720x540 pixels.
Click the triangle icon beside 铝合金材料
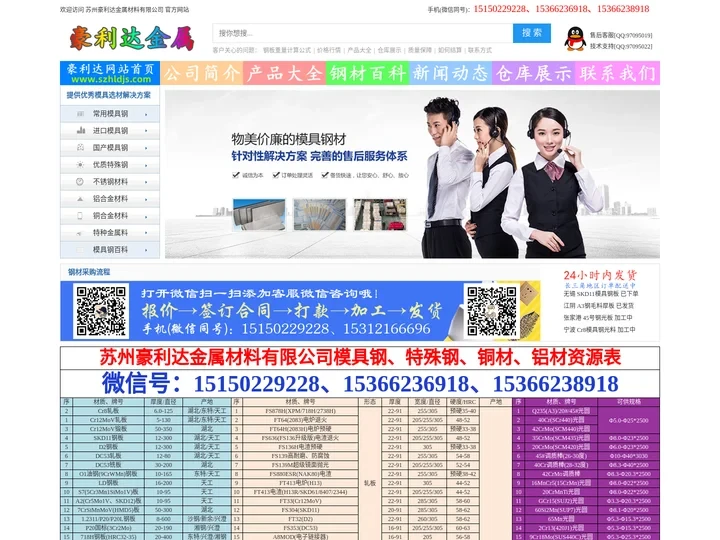pyautogui.click(x=80, y=199)
